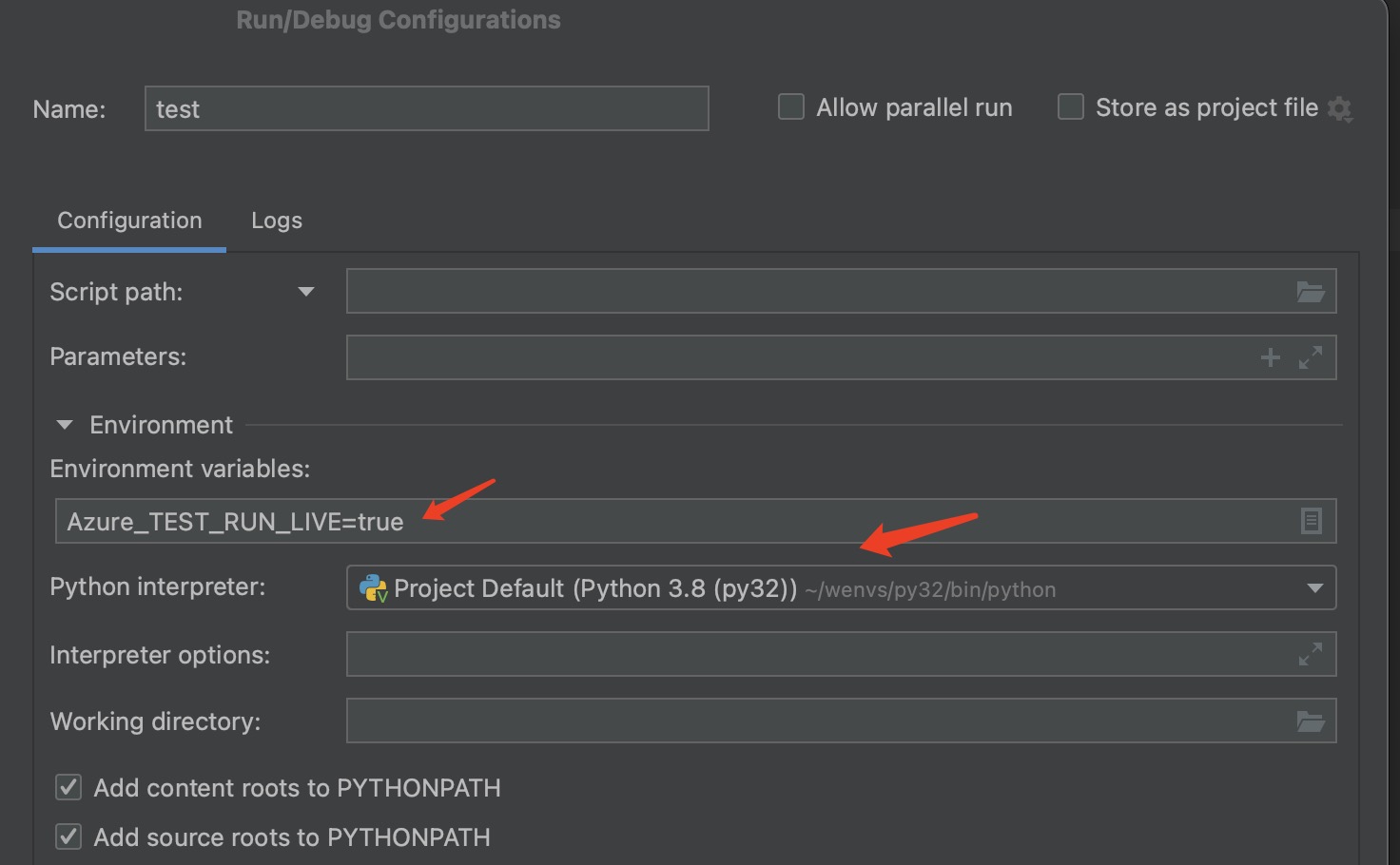Click Run/Debug Configurations title text
The height and width of the screenshot is (865, 1400).
tap(399, 20)
